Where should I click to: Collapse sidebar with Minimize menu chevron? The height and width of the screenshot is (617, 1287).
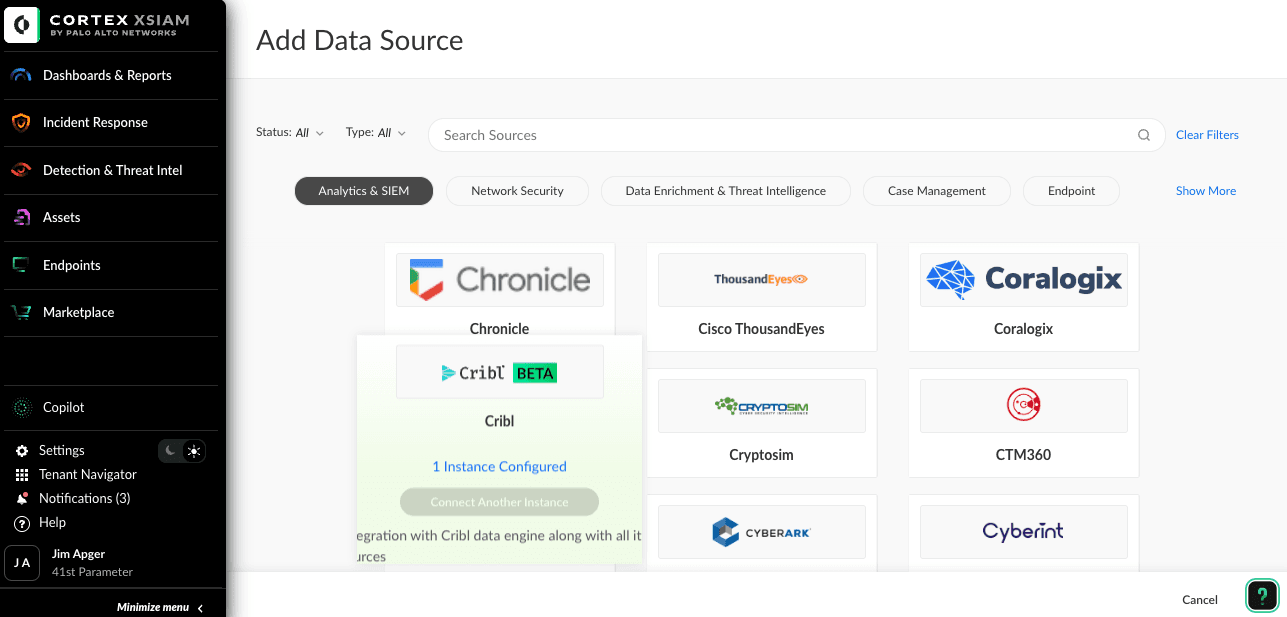[x=200, y=607]
